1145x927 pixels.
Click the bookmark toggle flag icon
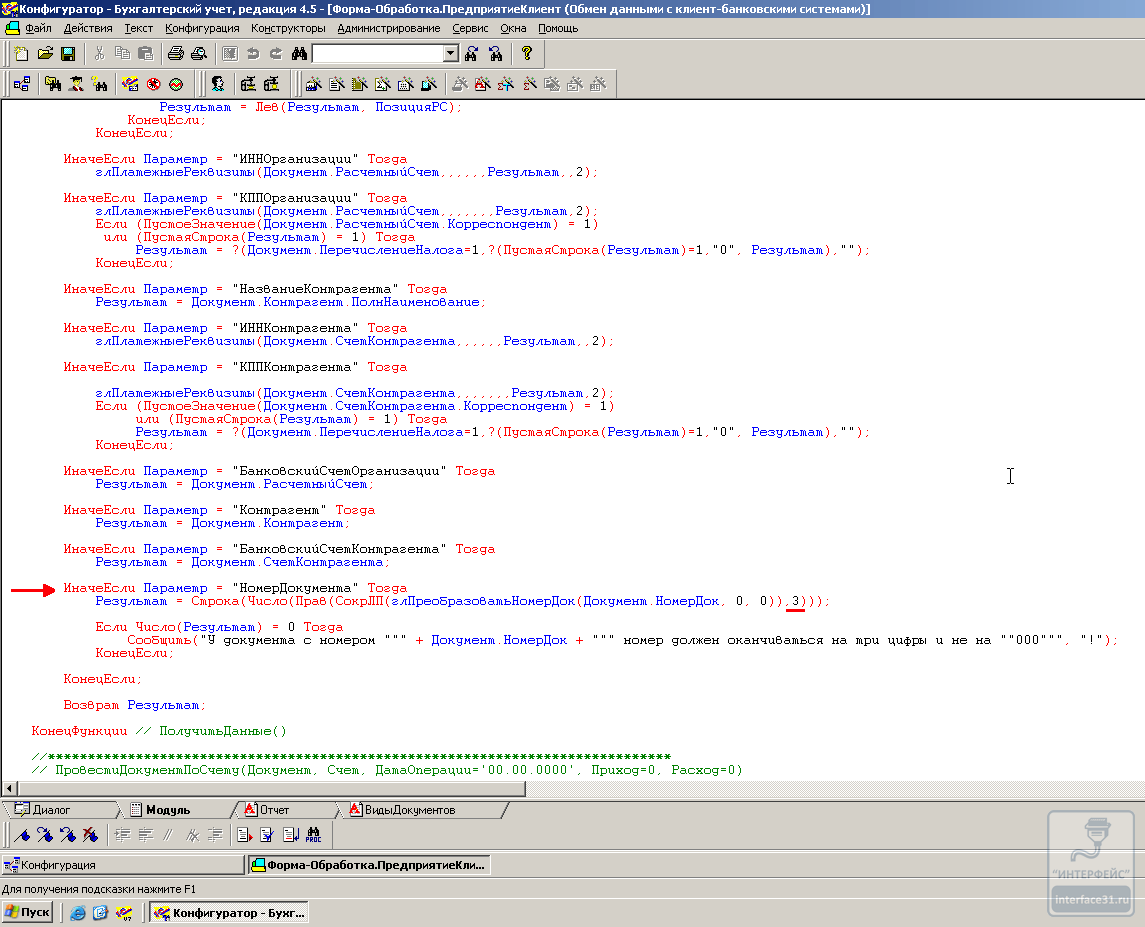point(22,835)
